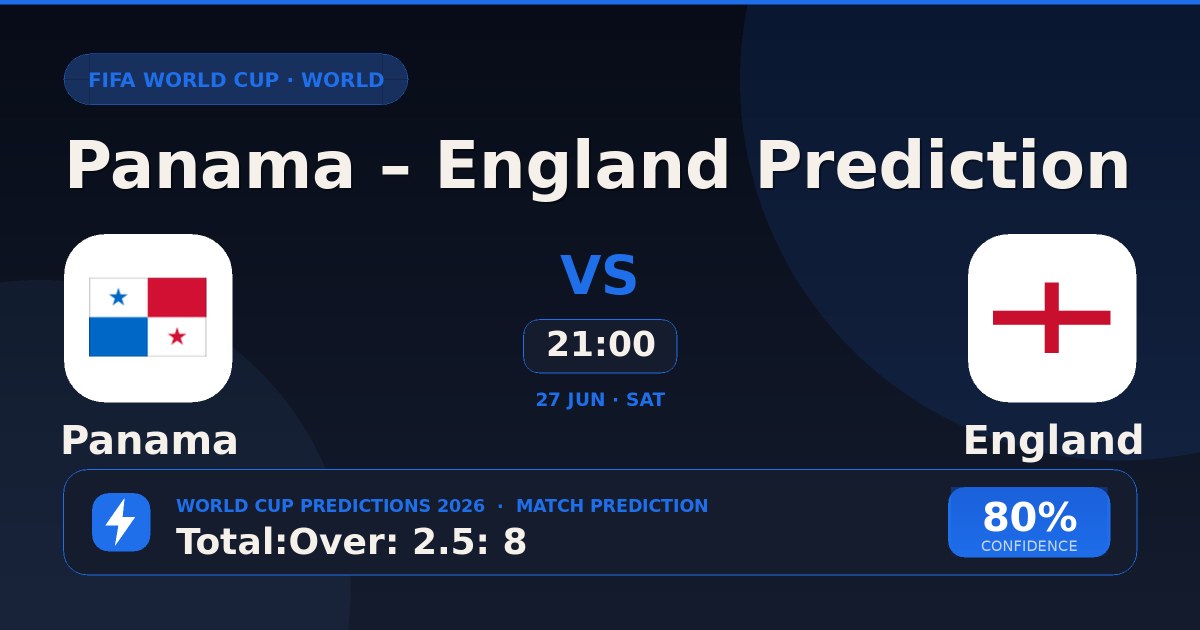Image resolution: width=1200 pixels, height=630 pixels.
Task: Click the 21:00 kickoff time box
Action: point(600,346)
